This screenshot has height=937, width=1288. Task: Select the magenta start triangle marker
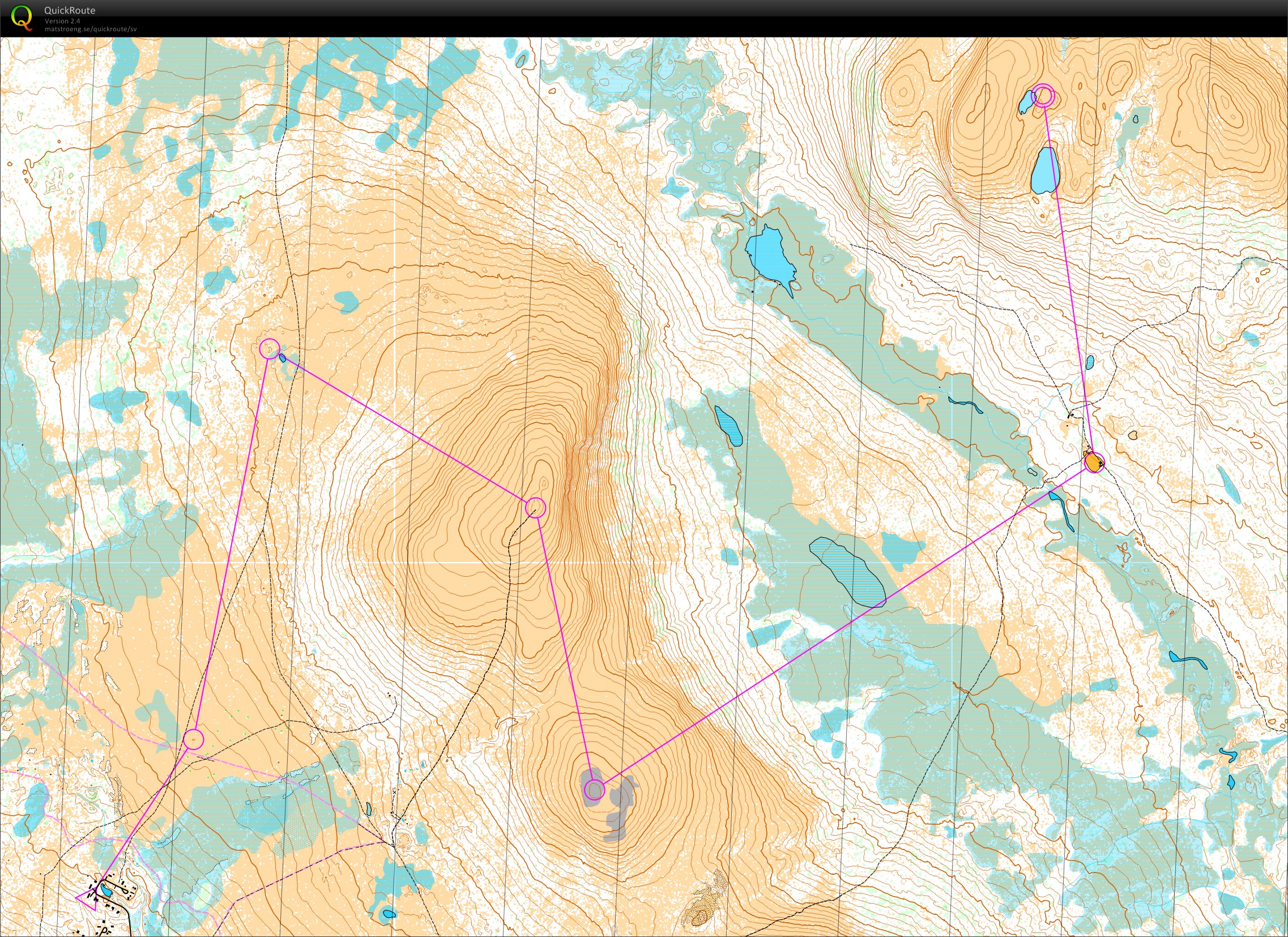88,900
